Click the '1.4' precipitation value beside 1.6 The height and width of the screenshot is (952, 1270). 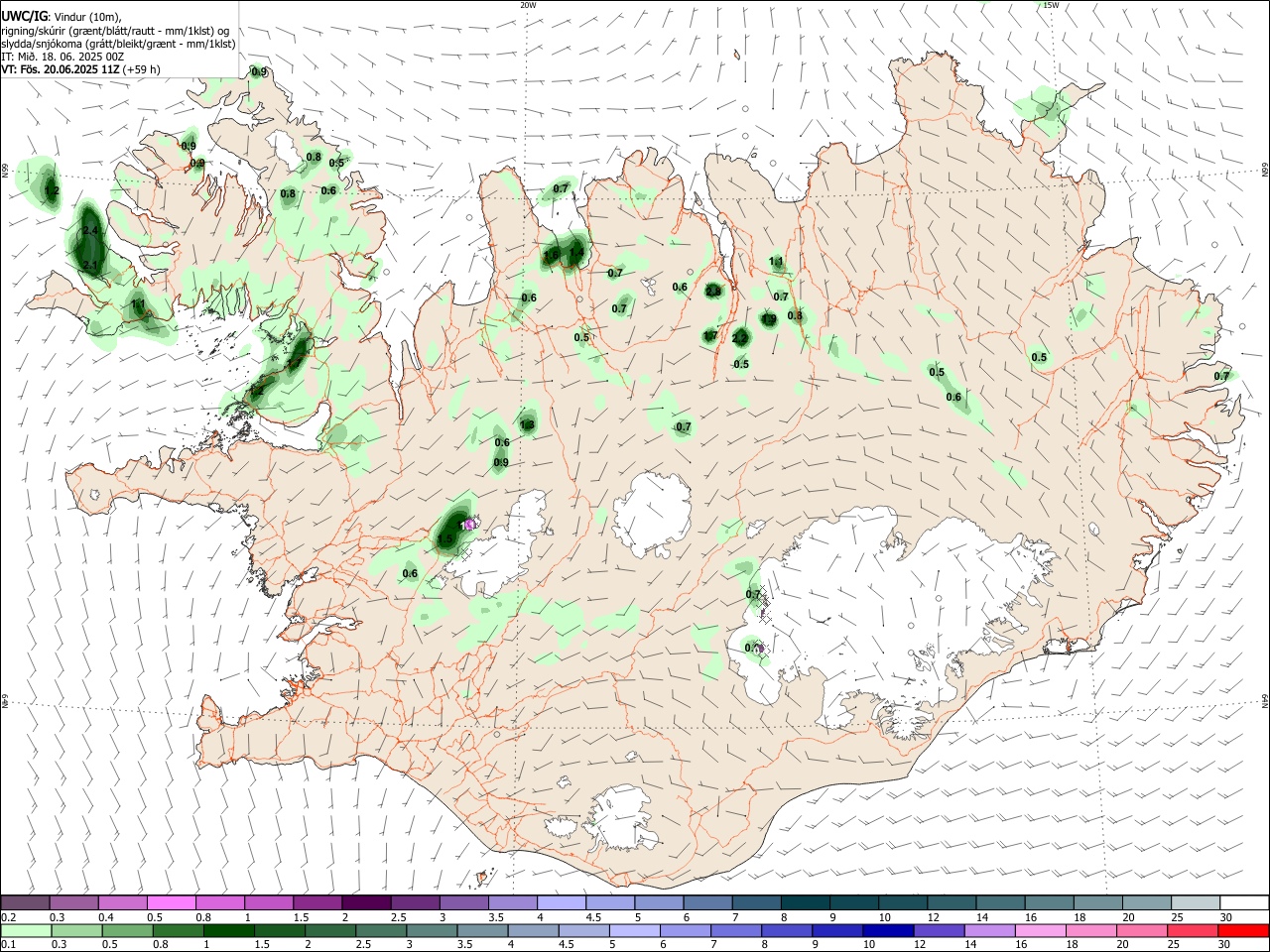pos(576,252)
